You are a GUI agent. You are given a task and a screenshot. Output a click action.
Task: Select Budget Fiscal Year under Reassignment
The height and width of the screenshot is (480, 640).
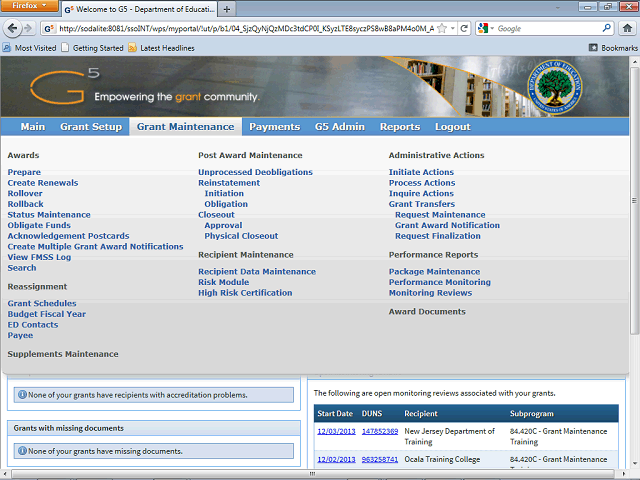click(47, 314)
